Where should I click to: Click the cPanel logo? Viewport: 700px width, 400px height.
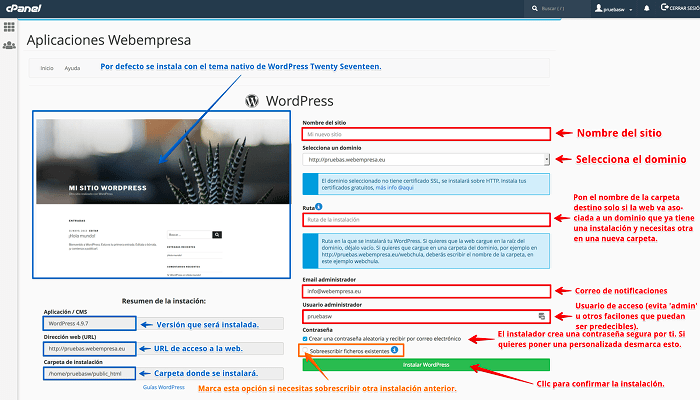pyautogui.click(x=23, y=8)
